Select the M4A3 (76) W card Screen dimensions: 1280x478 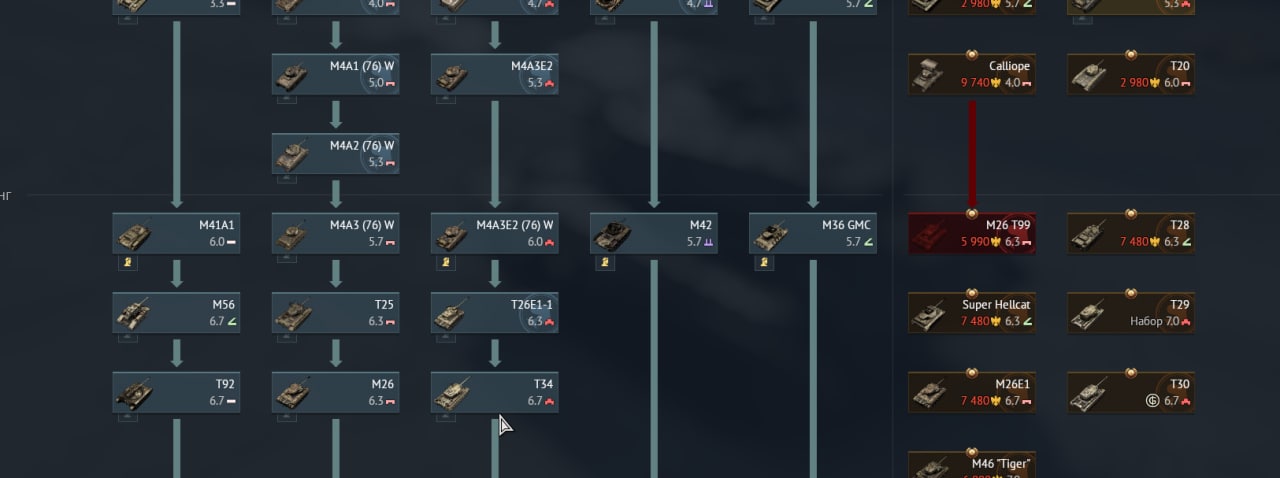pos(335,233)
